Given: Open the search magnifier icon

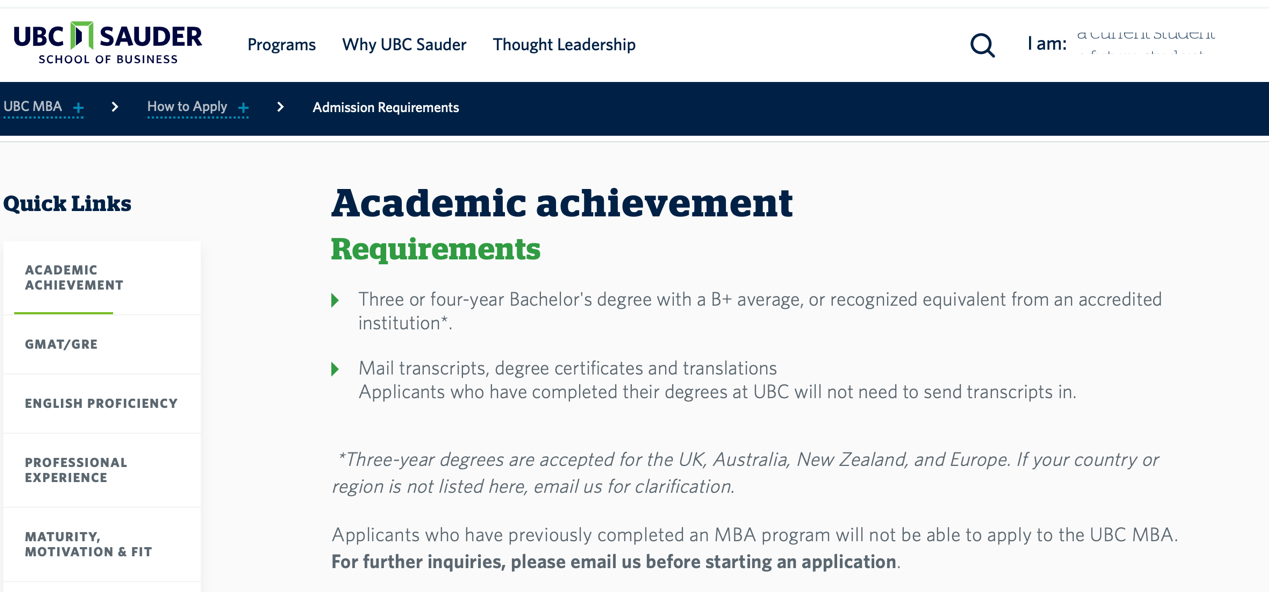Looking at the screenshot, I should click(x=982, y=45).
